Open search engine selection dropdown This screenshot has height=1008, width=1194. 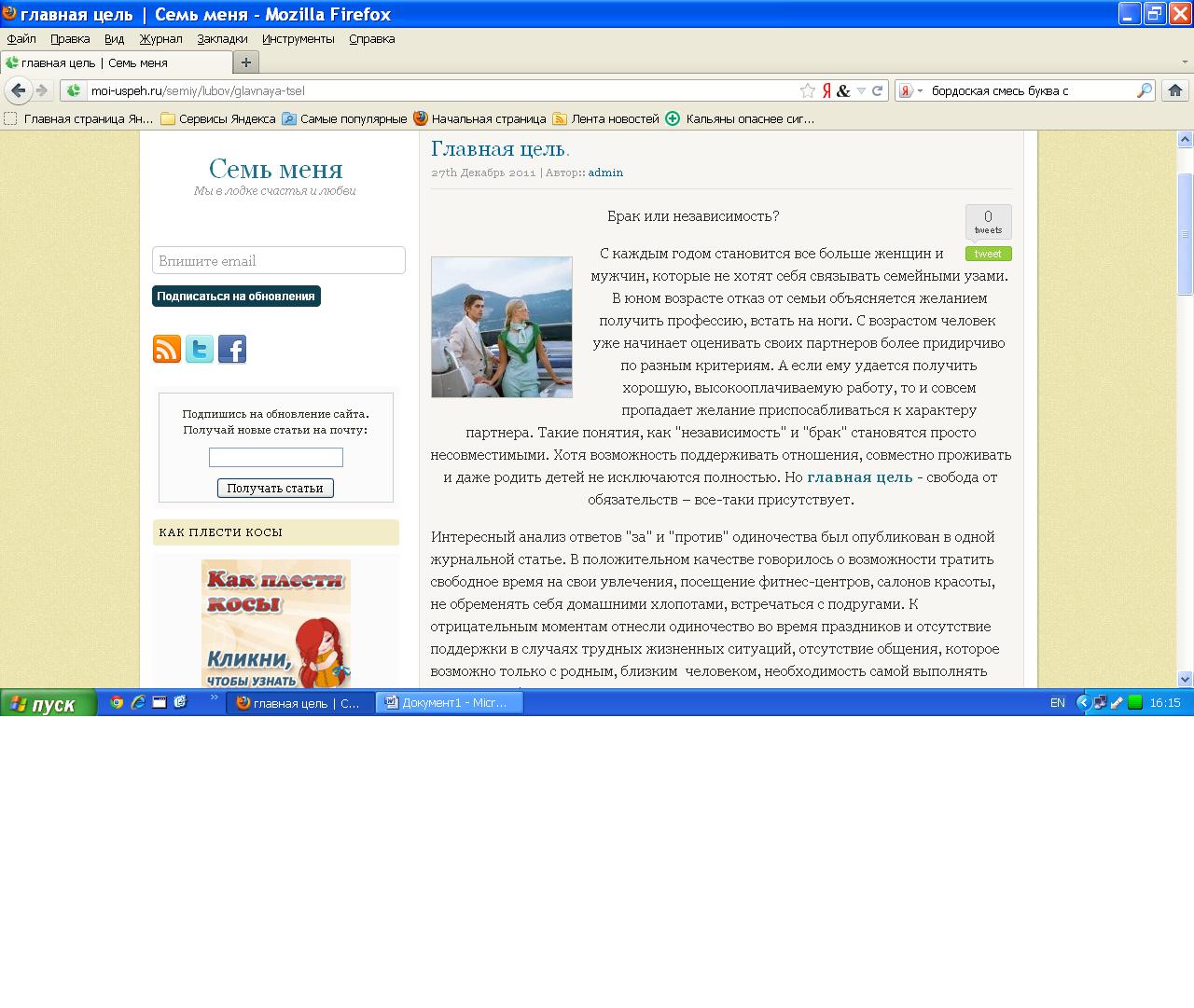coord(910,90)
